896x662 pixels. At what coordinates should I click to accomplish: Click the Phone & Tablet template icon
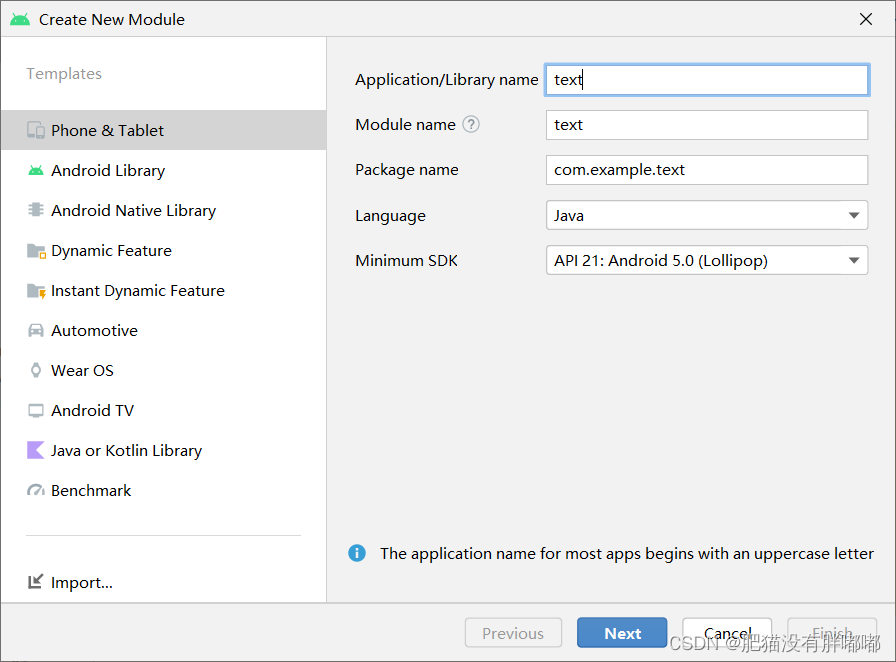(36, 130)
